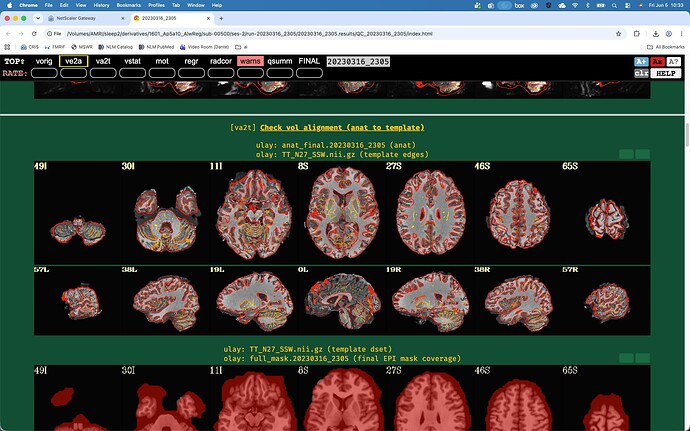Image resolution: width=690 pixels, height=431 pixels.
Task: Go to the radcor QC section
Action: tap(221, 61)
